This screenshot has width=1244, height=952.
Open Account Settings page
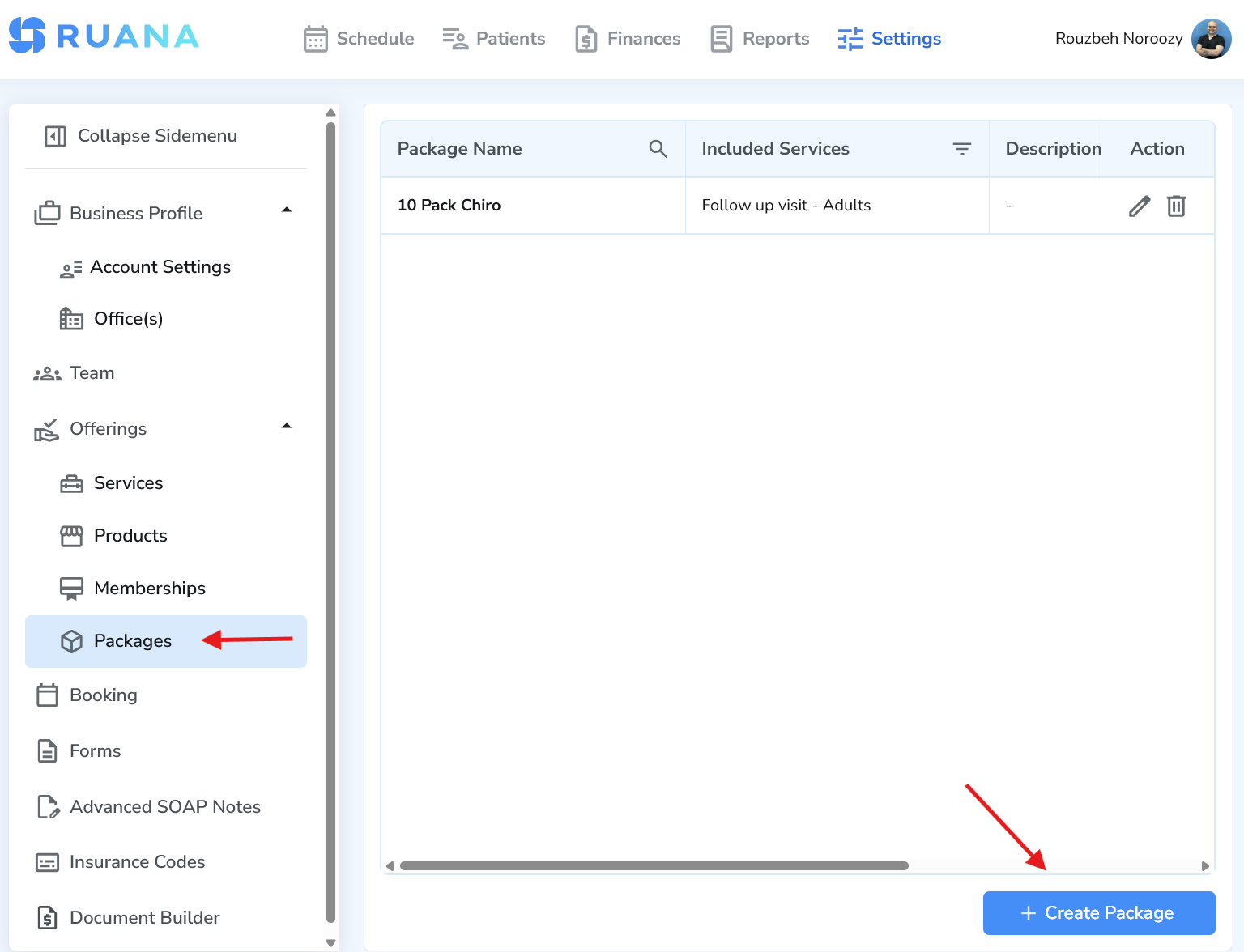pyautogui.click(x=160, y=267)
